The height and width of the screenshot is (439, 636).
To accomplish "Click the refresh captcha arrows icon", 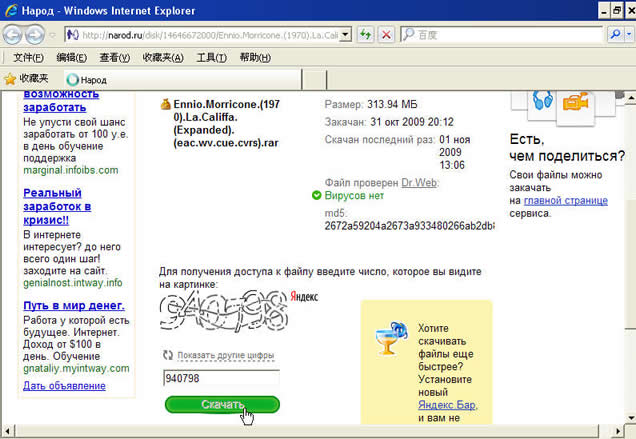I will 168,355.
